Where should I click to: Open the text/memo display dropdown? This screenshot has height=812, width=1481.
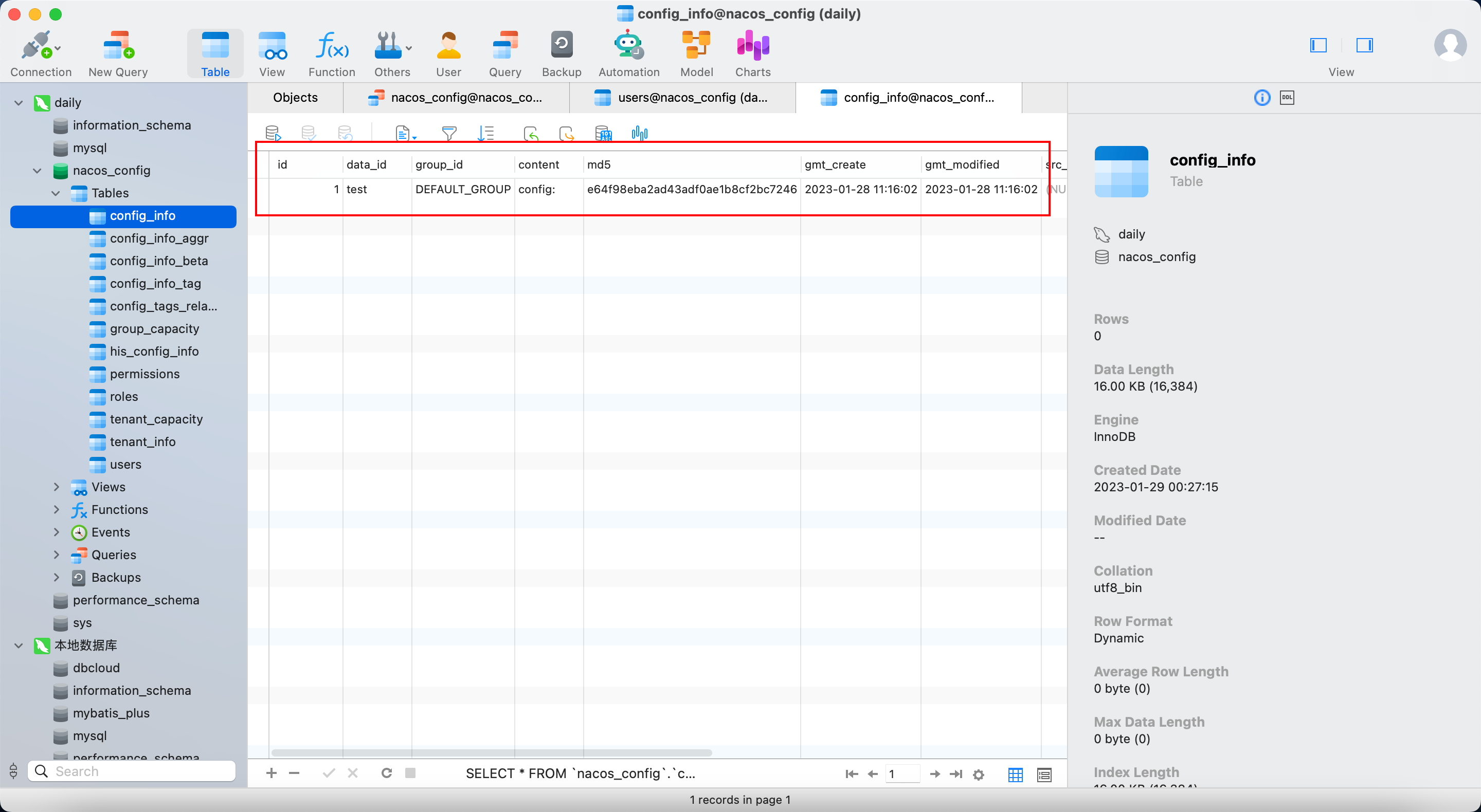tap(406, 133)
